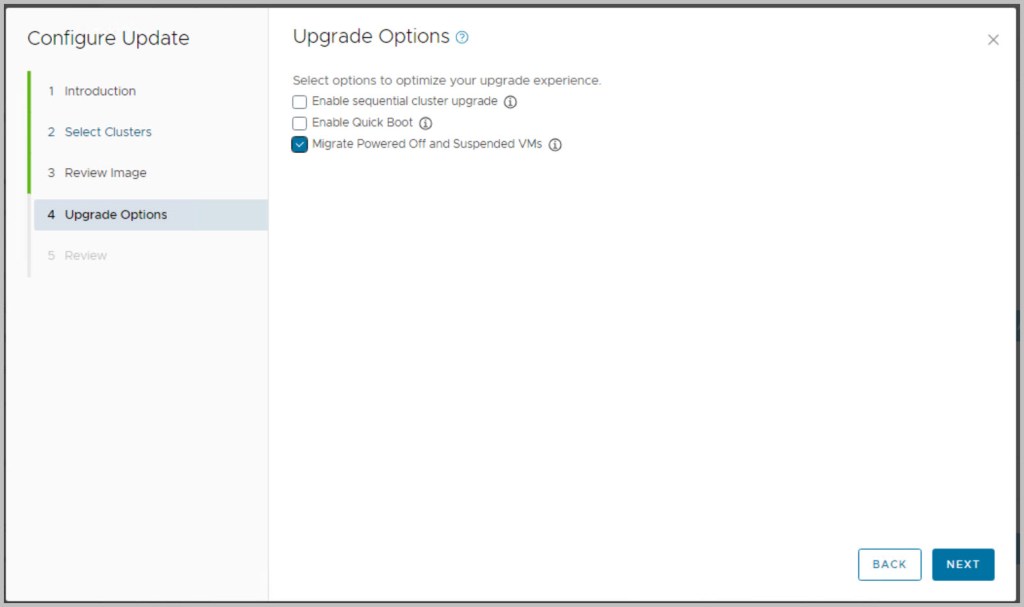Show info for sequential cluster upgrade
This screenshot has width=1024, height=607.
click(510, 102)
